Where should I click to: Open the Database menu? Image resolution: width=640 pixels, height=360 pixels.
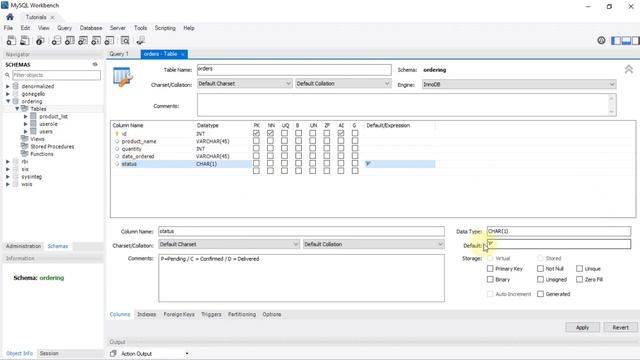pos(91,28)
